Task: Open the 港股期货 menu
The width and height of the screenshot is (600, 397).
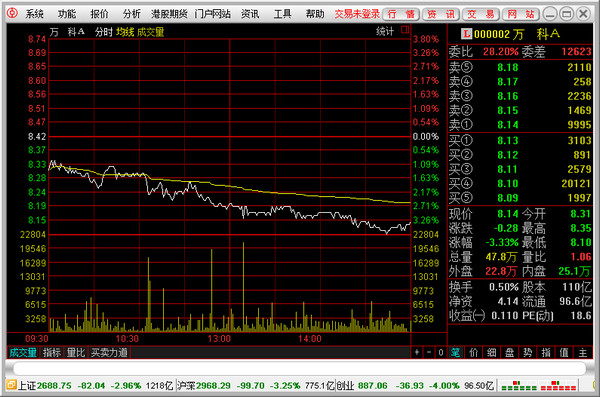Action: click(169, 14)
